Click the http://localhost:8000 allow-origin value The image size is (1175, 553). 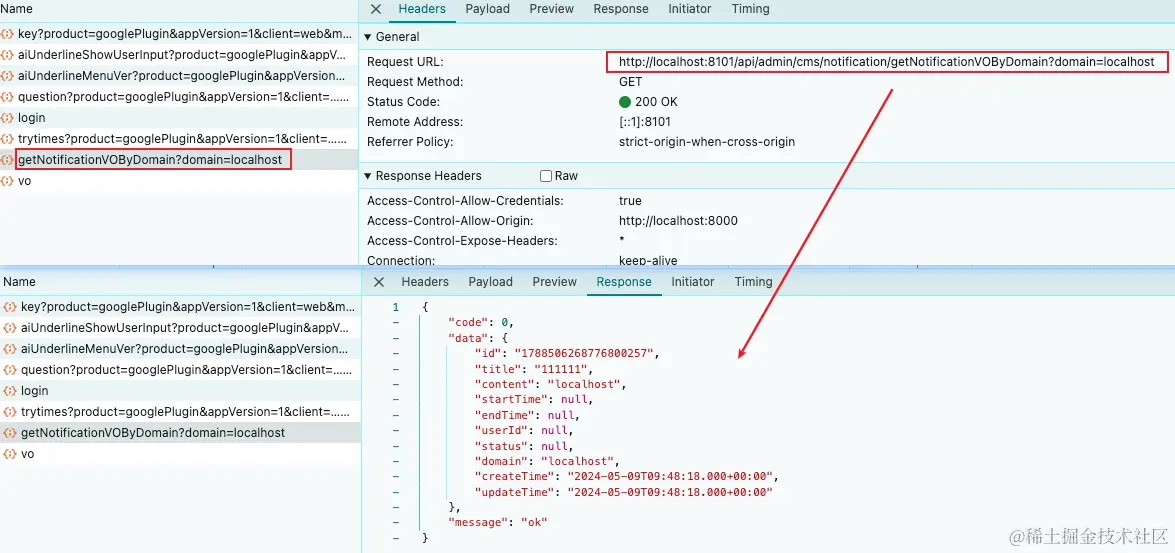pos(678,221)
